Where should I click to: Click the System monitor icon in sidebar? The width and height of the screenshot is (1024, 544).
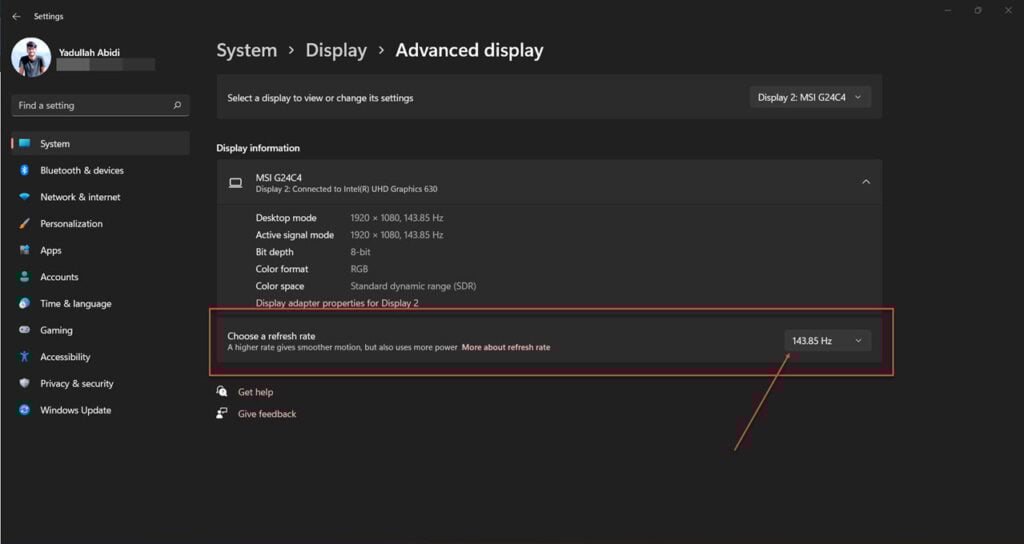[25, 144]
